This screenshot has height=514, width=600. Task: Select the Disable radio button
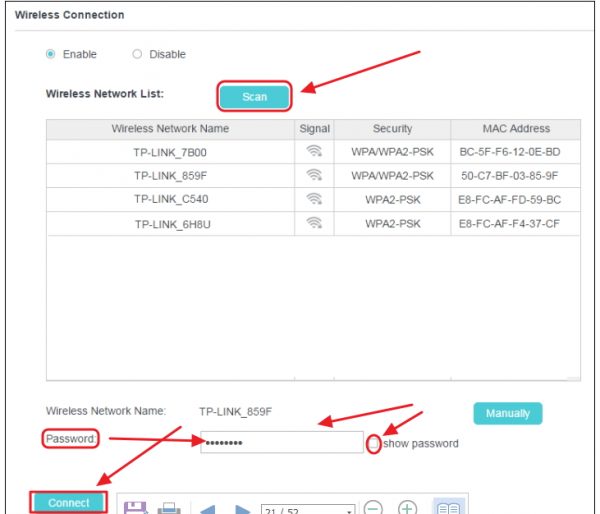tap(137, 54)
